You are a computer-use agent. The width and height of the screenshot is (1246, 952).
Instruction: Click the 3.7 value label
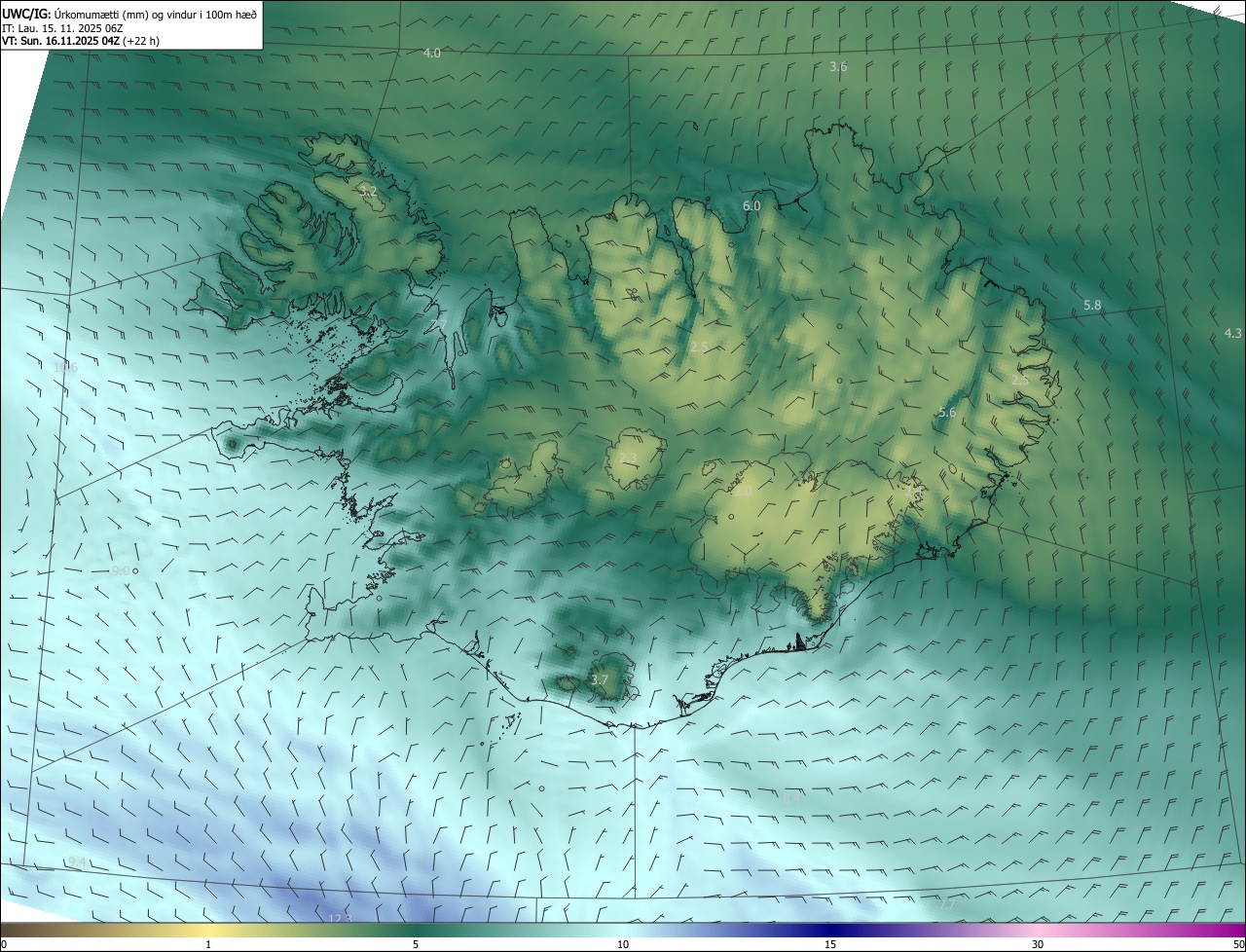599,679
